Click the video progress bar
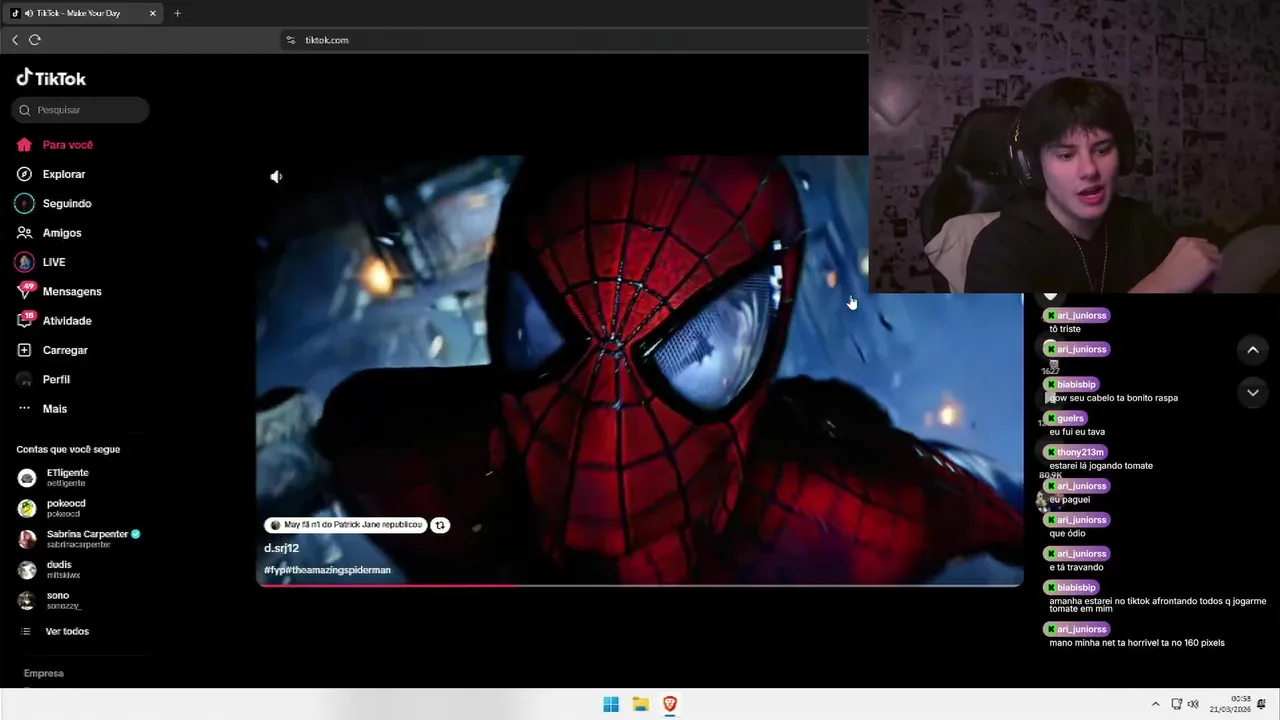 tap(640, 584)
